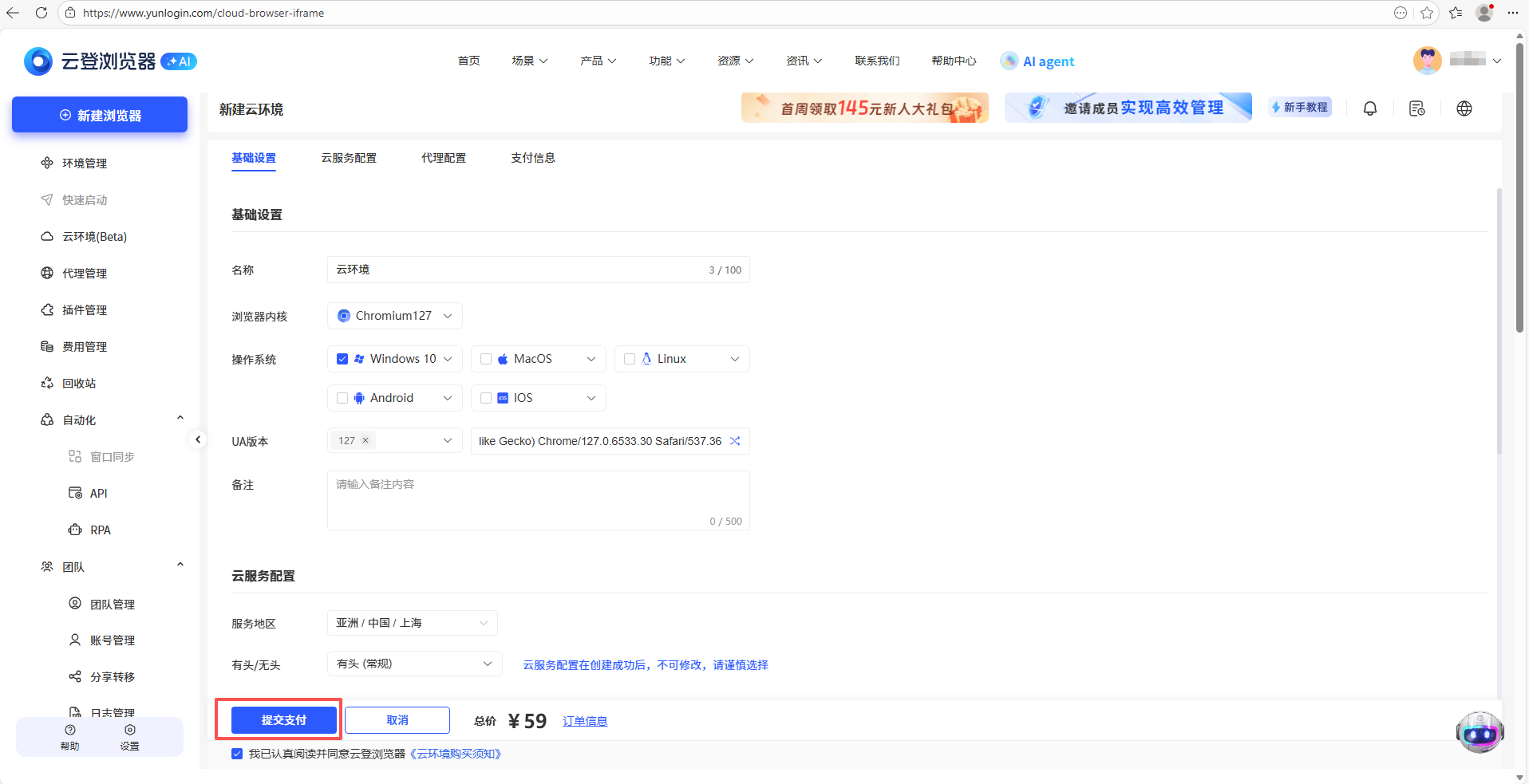Open the Chromium127 browser kernel dropdown

coord(394,315)
